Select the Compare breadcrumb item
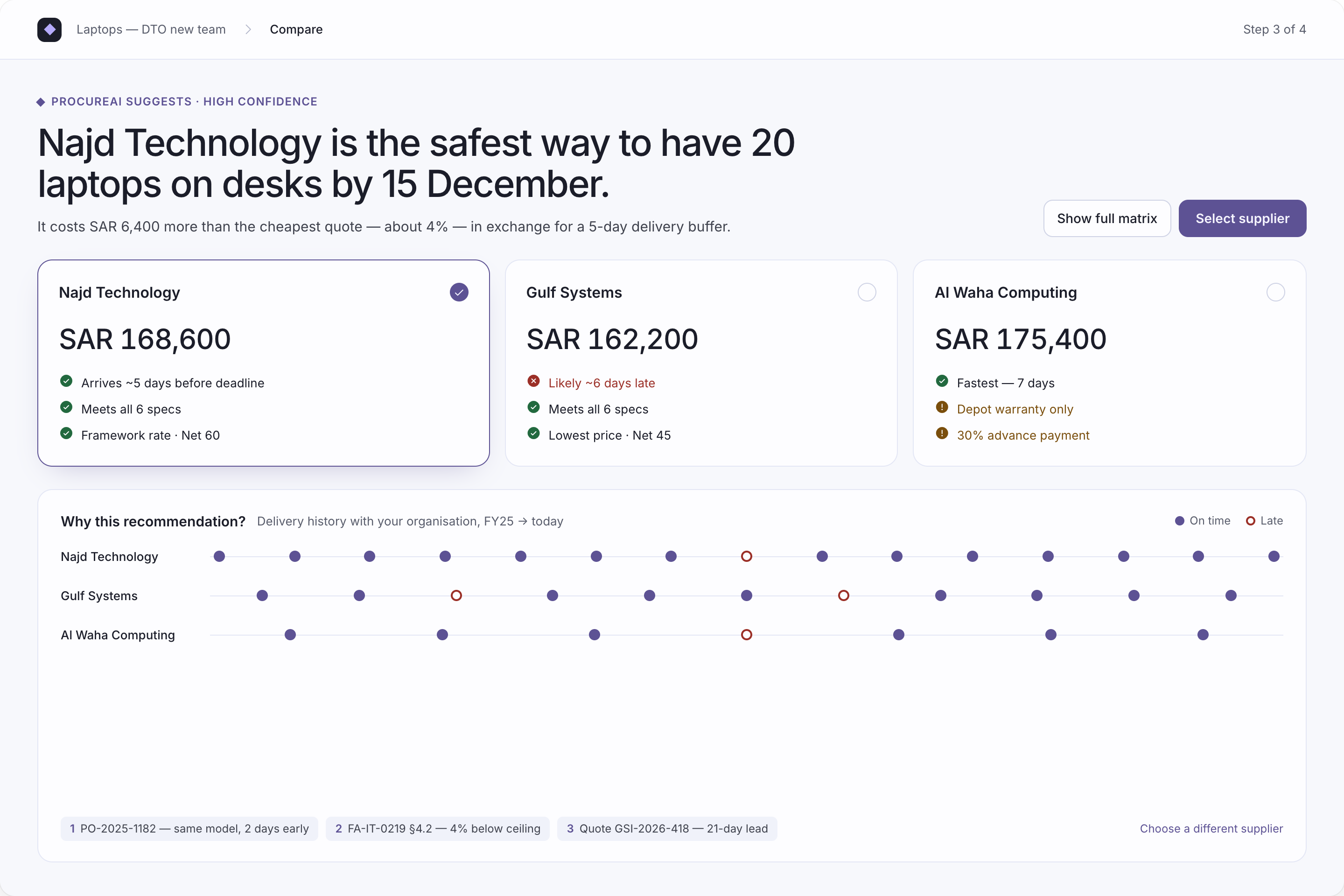The image size is (1344, 896). (296, 29)
